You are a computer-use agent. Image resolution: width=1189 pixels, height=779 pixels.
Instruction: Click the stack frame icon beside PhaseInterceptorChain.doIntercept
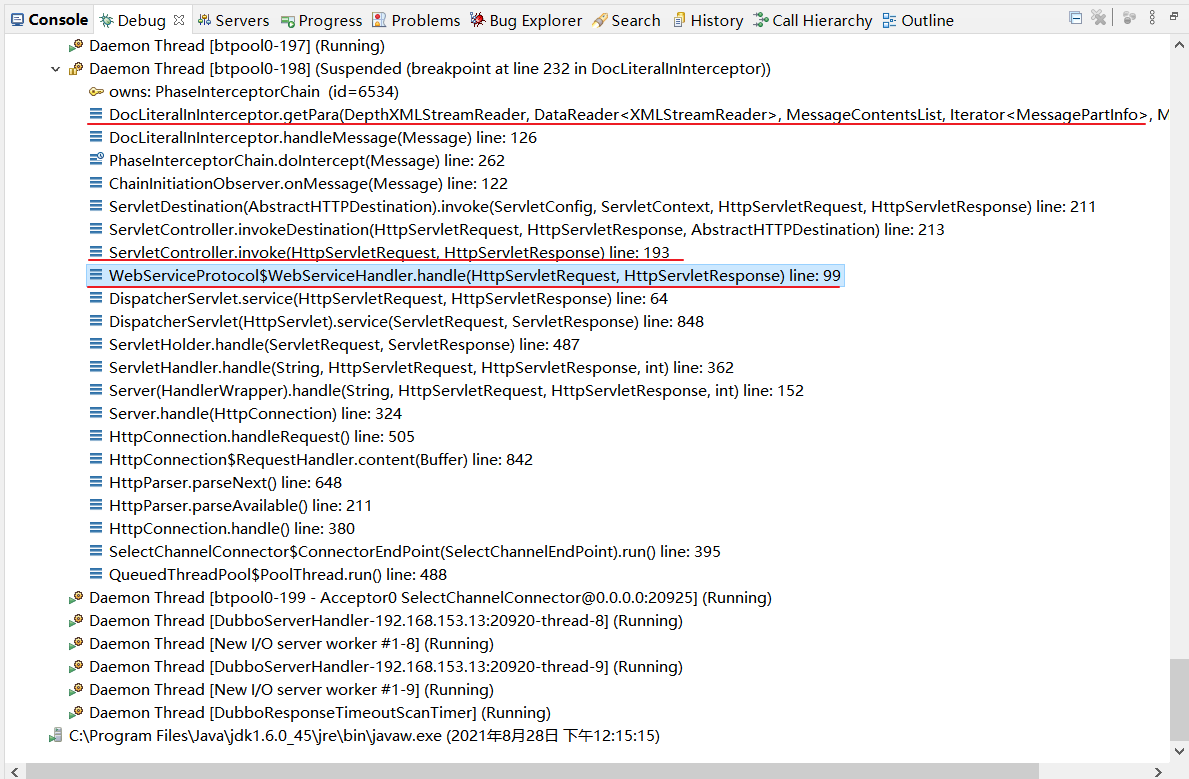pyautogui.click(x=95, y=160)
